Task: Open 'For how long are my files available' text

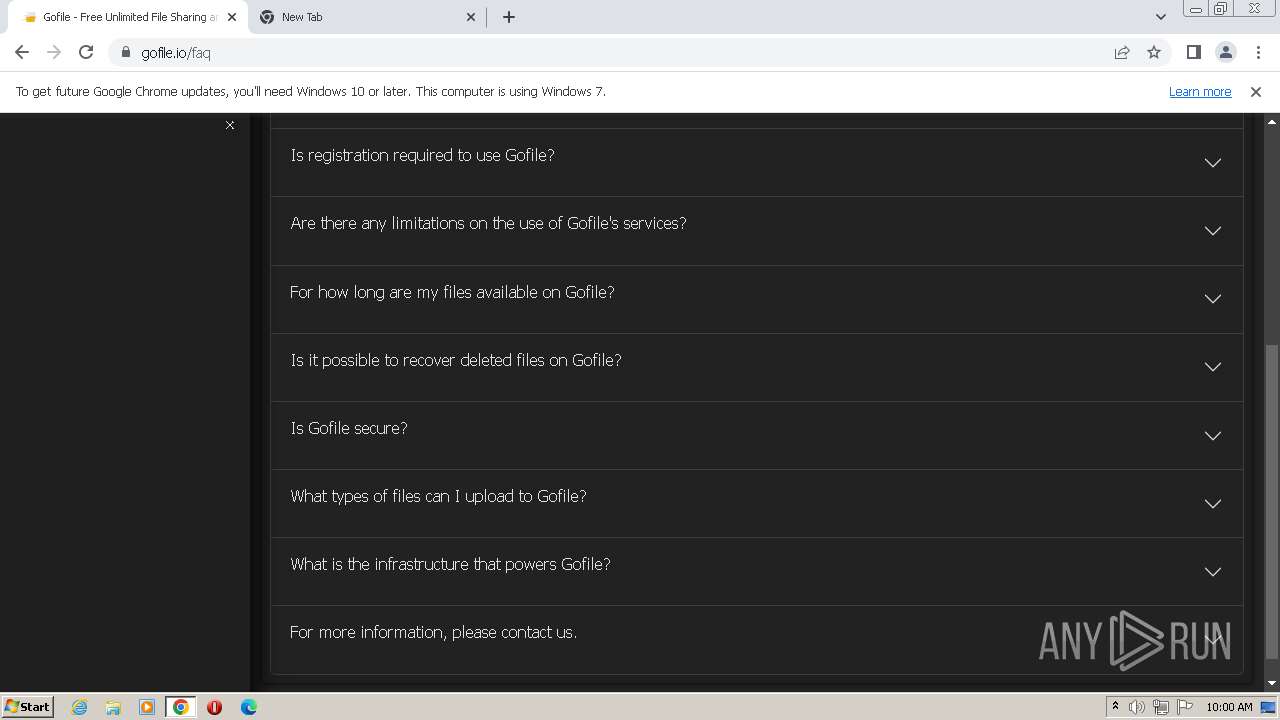Action: [452, 292]
